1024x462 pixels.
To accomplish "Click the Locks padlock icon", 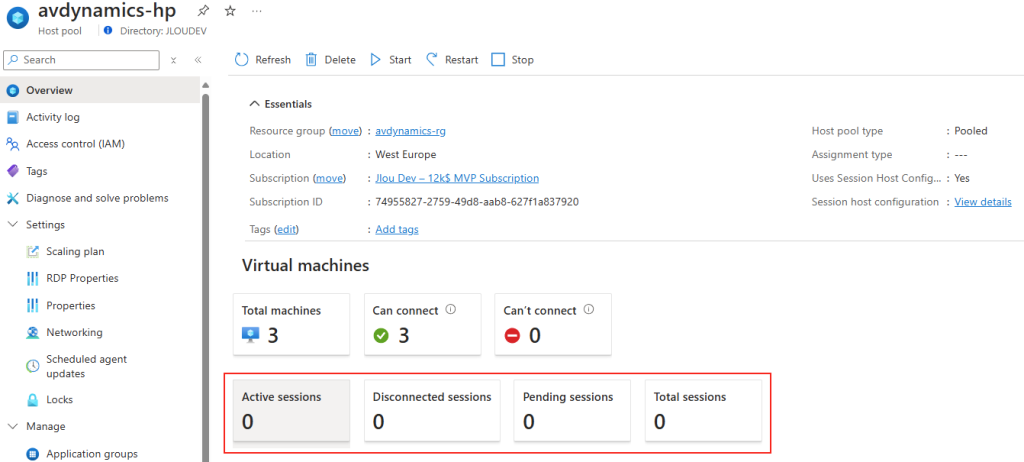I will (x=33, y=399).
